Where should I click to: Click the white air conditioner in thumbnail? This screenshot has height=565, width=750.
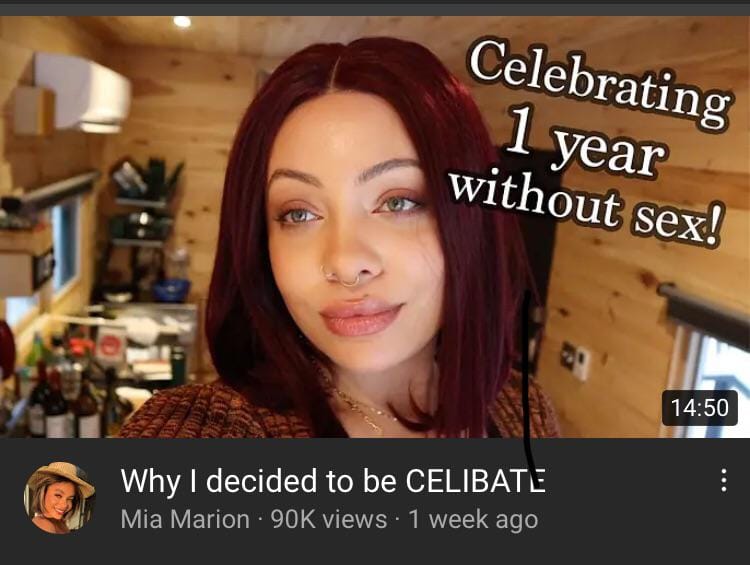click(81, 93)
